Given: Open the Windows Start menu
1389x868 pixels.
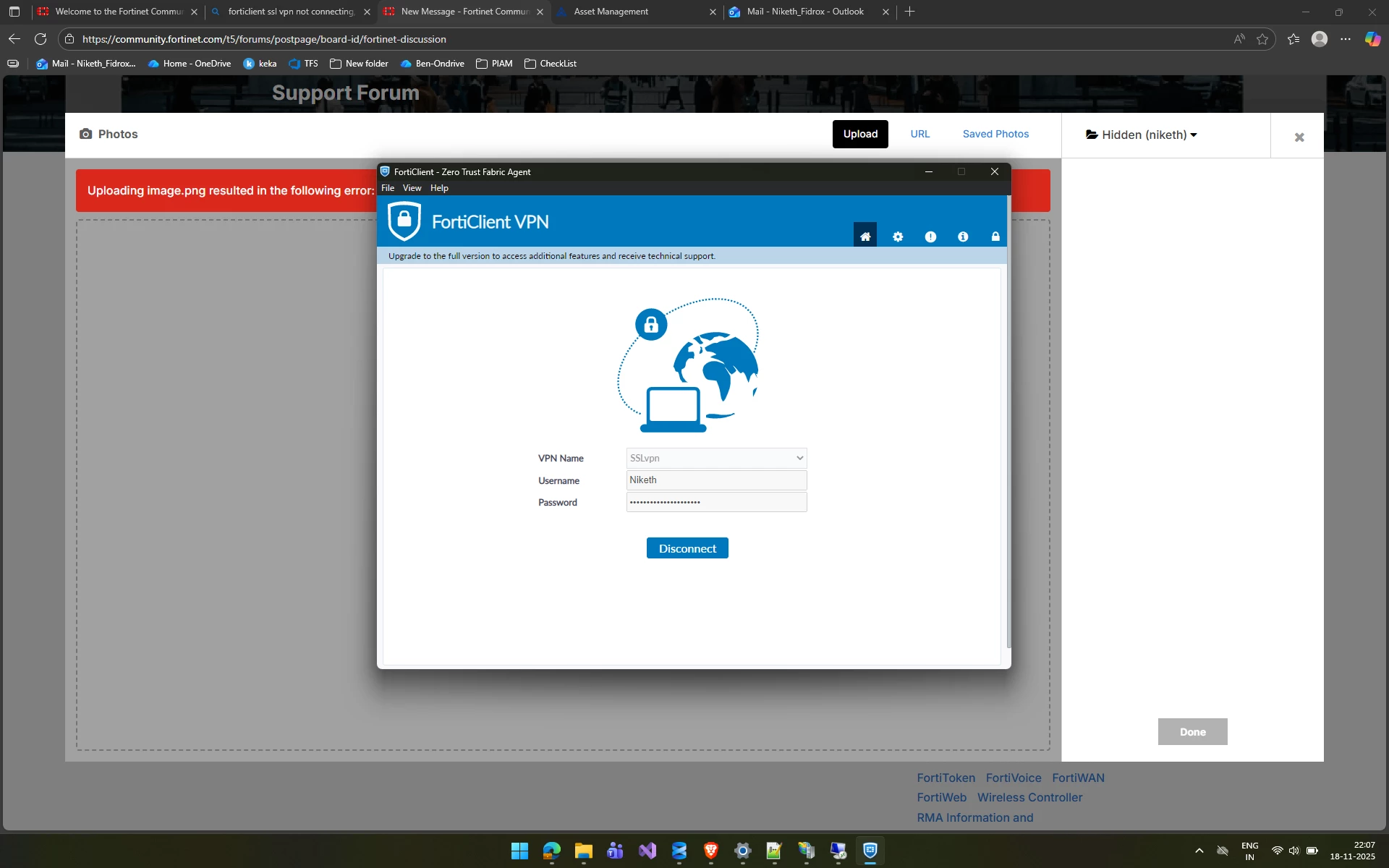Looking at the screenshot, I should pos(519,851).
